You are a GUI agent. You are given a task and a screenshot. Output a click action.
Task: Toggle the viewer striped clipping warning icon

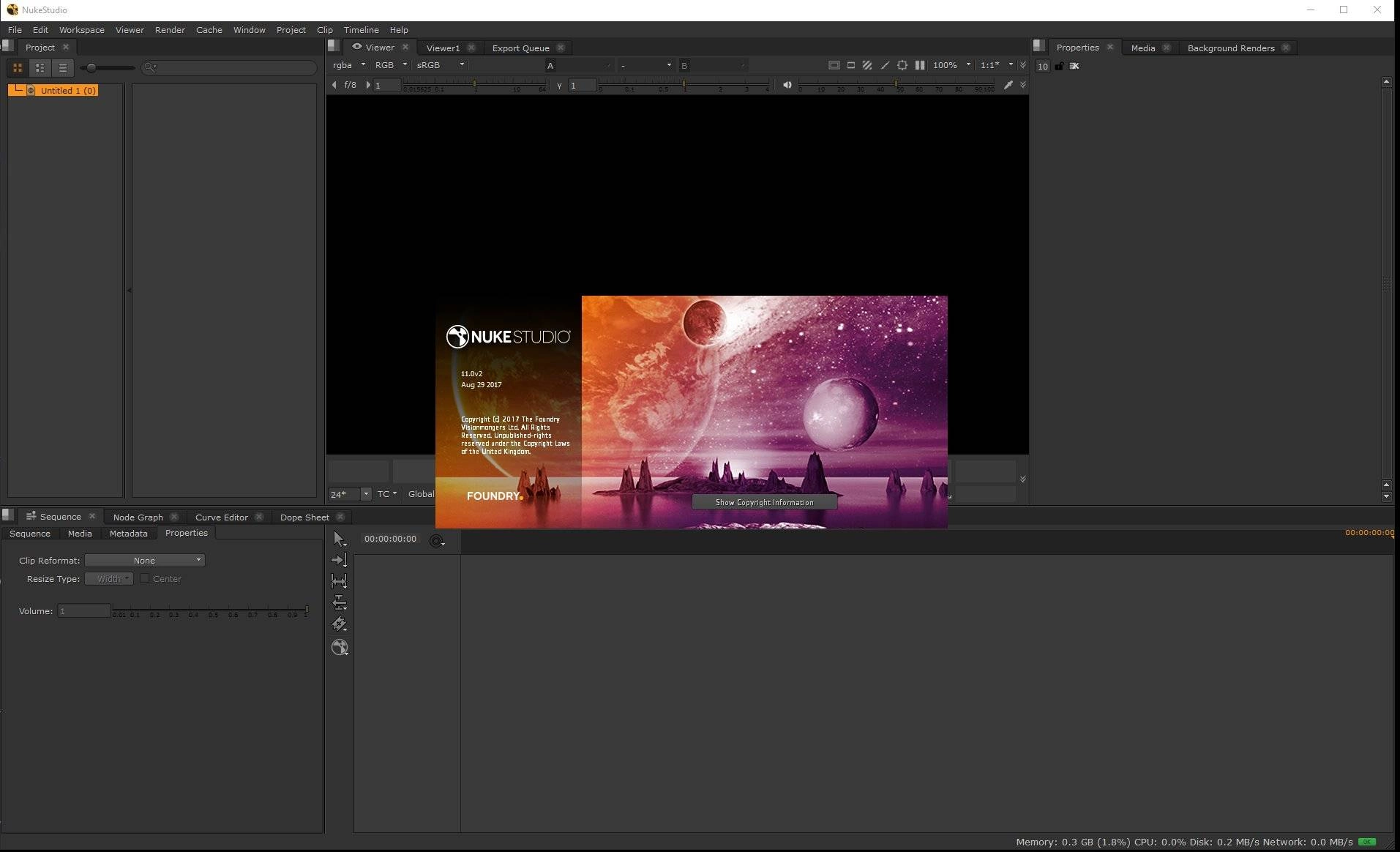pyautogui.click(x=867, y=65)
